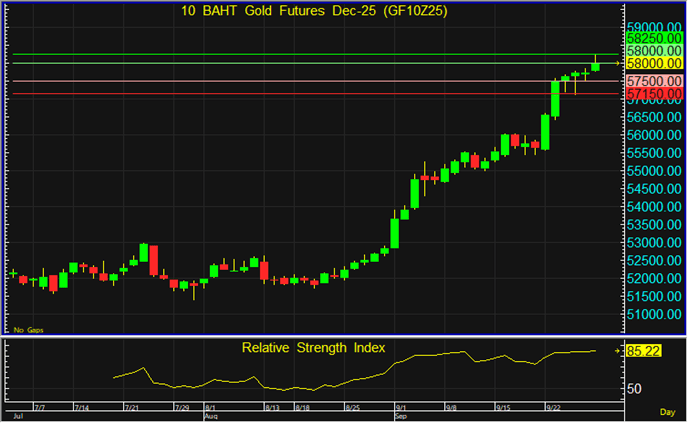Click the Aug month label on axis
The image size is (688, 423).
point(210,415)
